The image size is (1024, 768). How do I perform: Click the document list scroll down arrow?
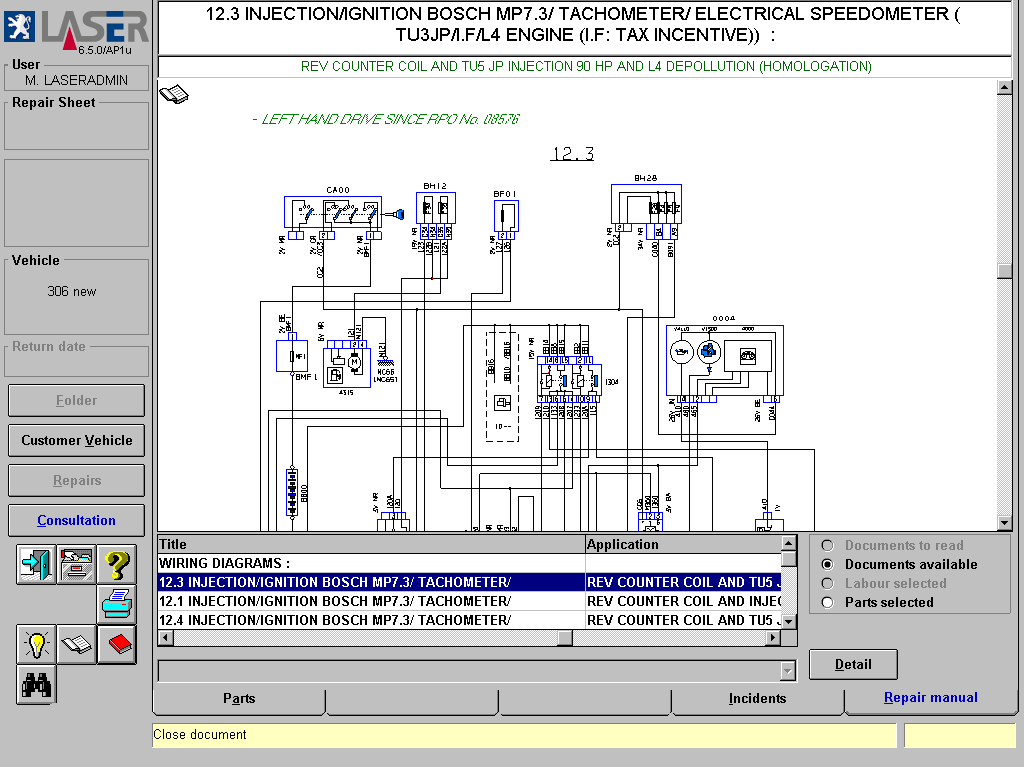click(789, 621)
